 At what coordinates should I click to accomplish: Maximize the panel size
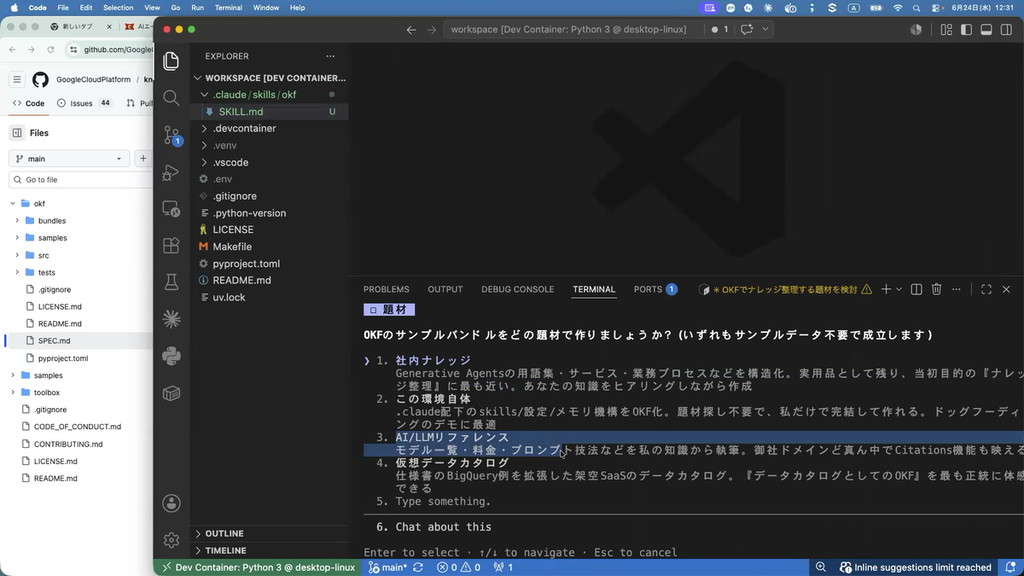[986, 289]
